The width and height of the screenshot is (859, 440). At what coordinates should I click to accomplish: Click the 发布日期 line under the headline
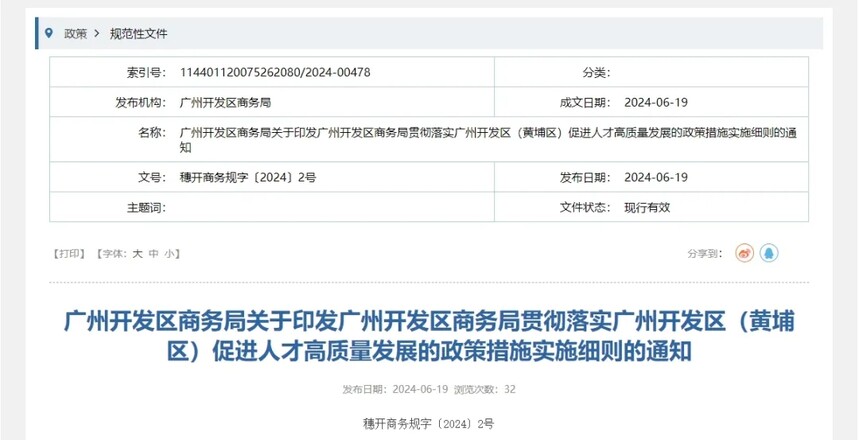396,390
